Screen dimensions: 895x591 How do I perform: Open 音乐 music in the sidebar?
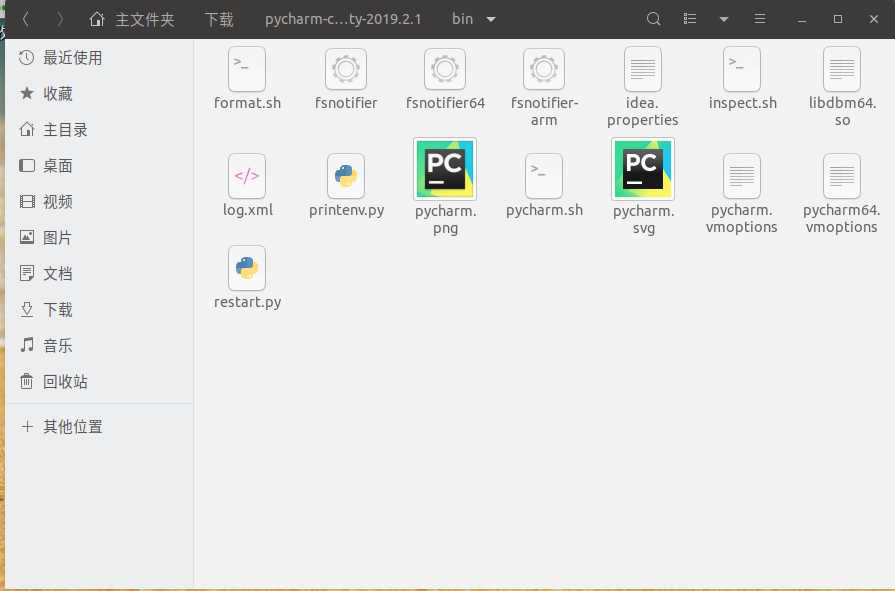click(x=100, y=345)
